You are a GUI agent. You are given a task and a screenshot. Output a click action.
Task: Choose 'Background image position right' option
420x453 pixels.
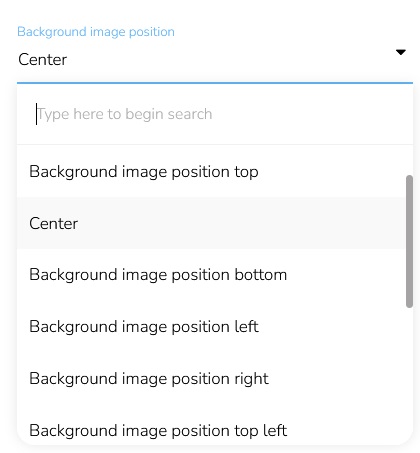pyautogui.click(x=211, y=378)
